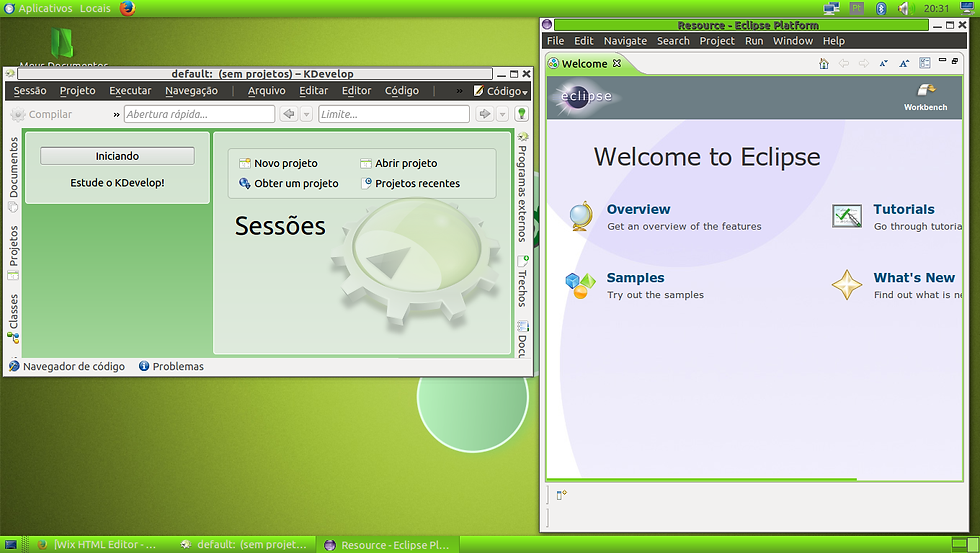Open Project menu in Eclipse
Image resolution: width=980 pixels, height=553 pixels.
(x=717, y=41)
